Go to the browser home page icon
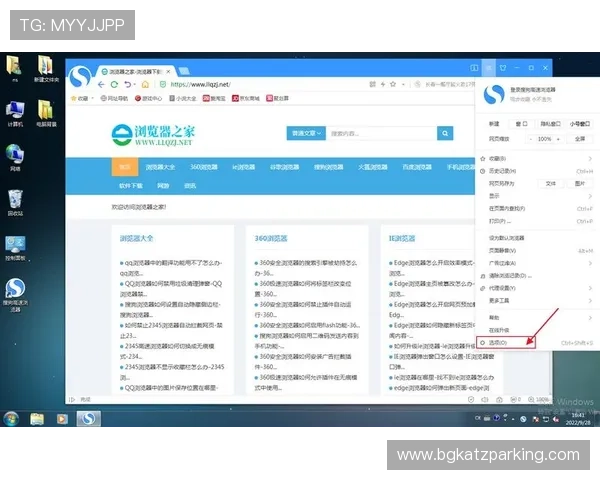 pos(145,84)
